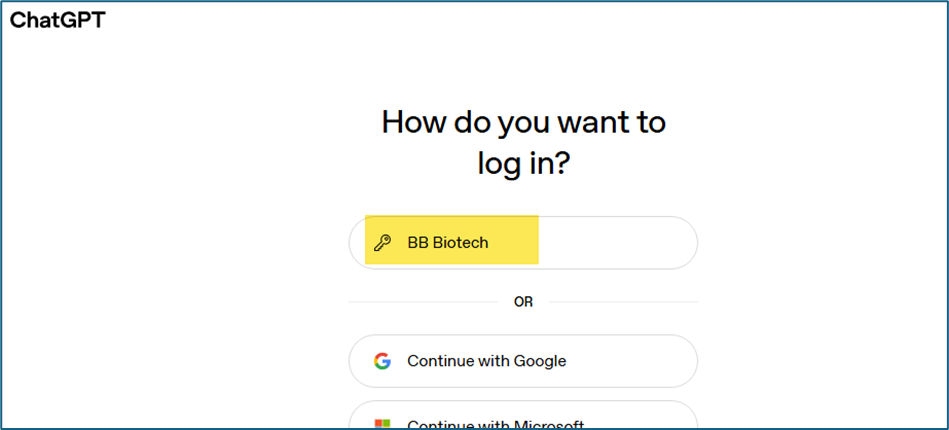Click the "How do you want to" heading line
This screenshot has height=430, width=949.
pyautogui.click(x=523, y=122)
